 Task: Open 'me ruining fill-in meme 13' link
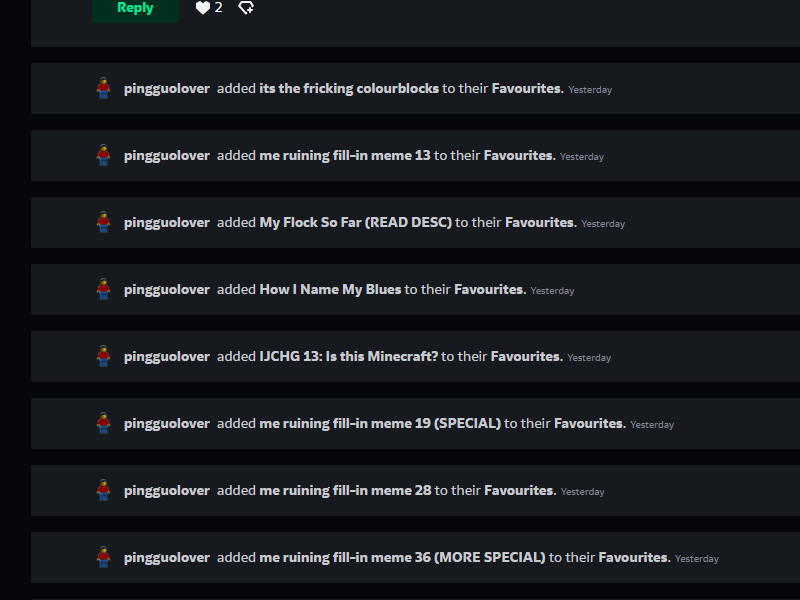coord(345,156)
